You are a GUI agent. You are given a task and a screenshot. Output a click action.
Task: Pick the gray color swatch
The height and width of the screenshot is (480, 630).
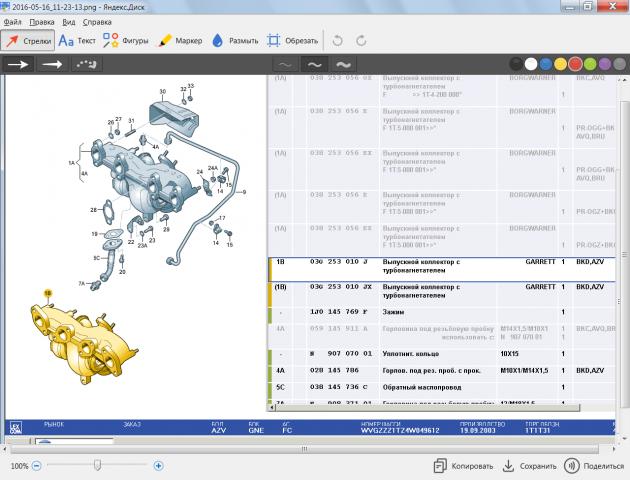pos(620,64)
